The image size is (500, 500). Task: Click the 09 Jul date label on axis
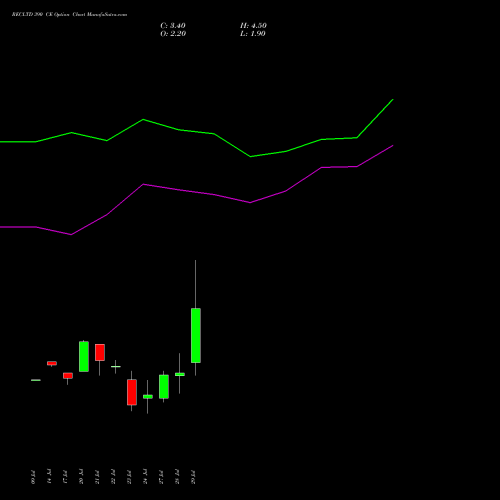[x=33, y=477]
